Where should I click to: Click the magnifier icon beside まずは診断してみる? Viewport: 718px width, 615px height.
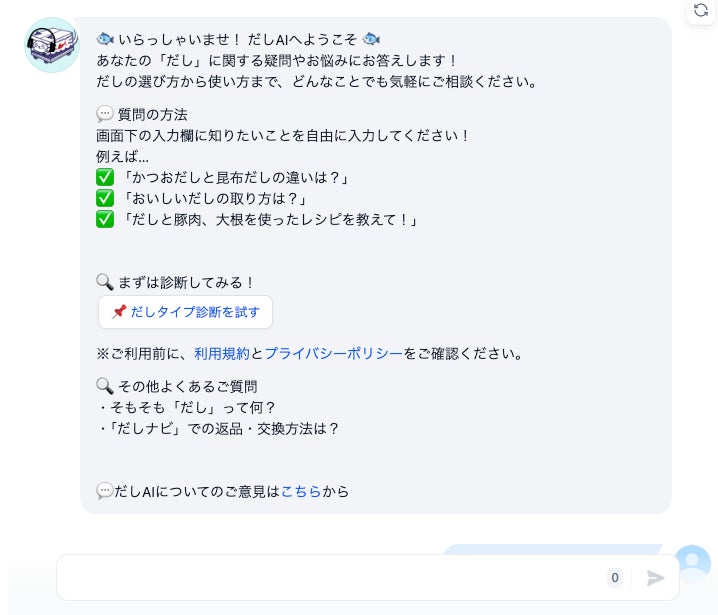[x=105, y=282]
